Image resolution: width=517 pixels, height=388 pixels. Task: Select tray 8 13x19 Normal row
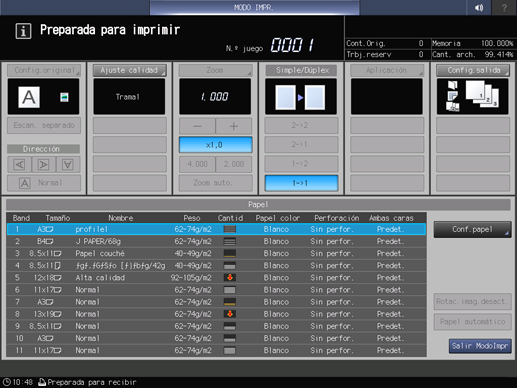(216, 314)
